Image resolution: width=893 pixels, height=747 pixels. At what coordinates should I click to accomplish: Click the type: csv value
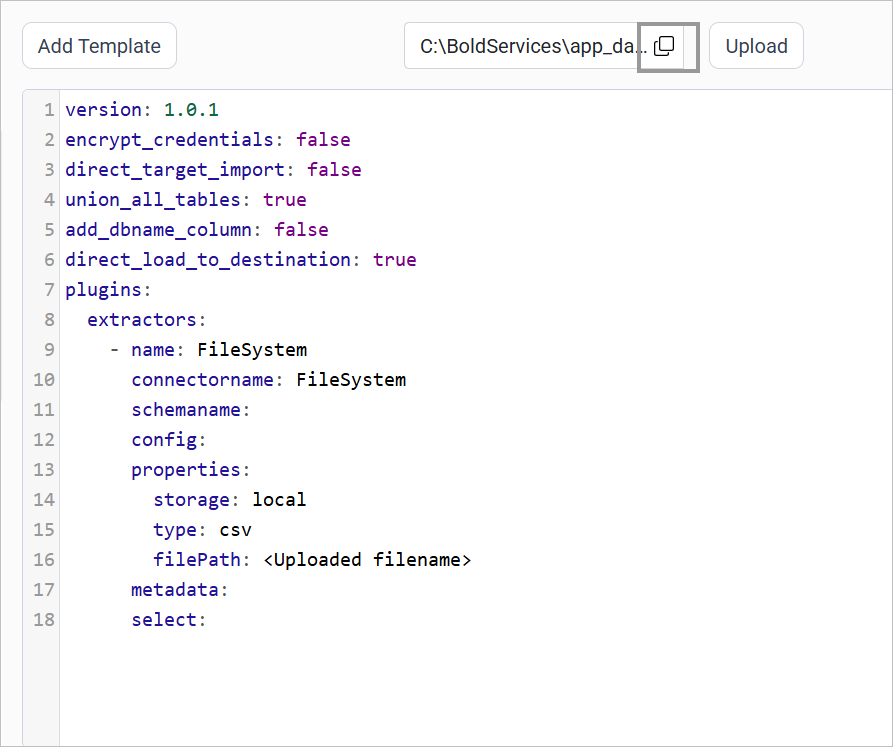pos(235,529)
